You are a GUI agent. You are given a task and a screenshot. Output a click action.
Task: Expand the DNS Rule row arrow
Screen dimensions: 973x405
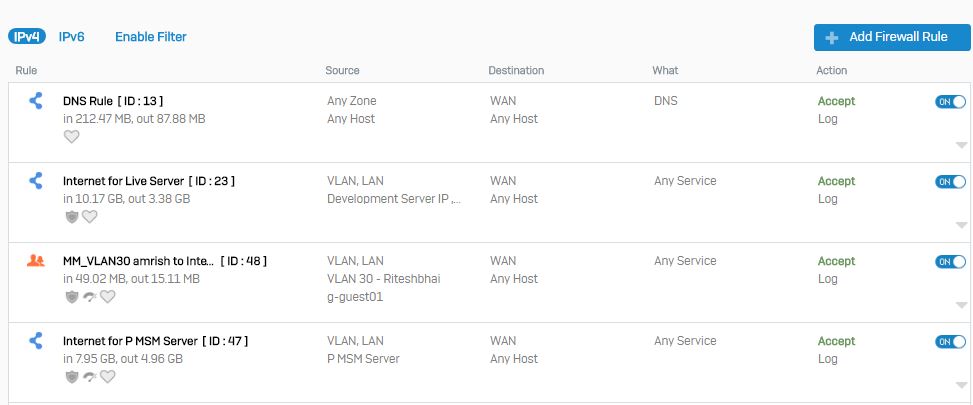(961, 145)
